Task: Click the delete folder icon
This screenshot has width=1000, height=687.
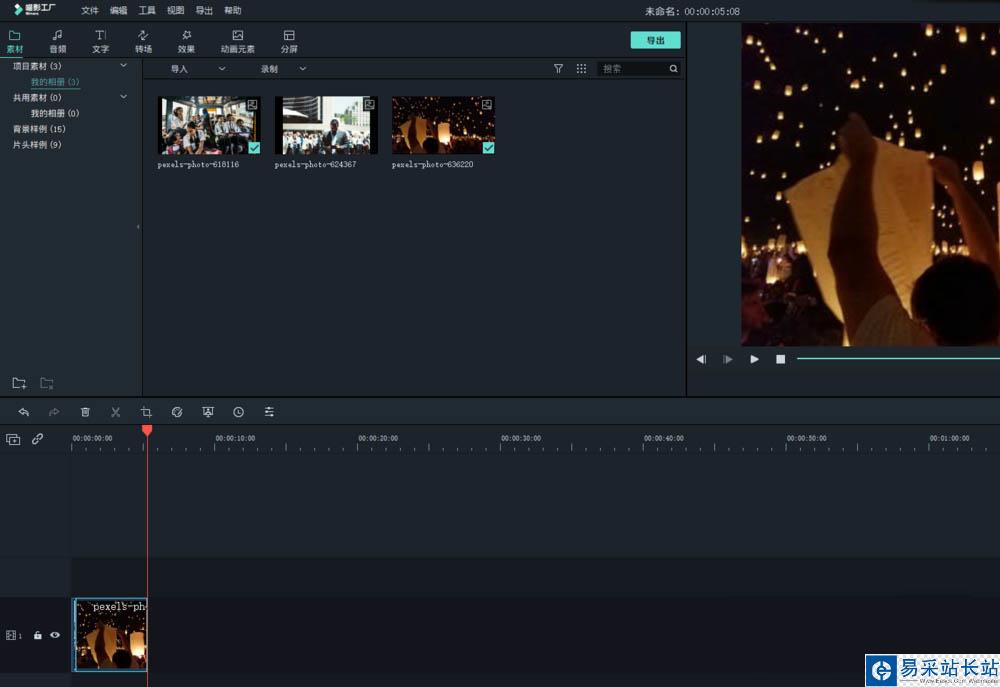Action: click(x=47, y=383)
